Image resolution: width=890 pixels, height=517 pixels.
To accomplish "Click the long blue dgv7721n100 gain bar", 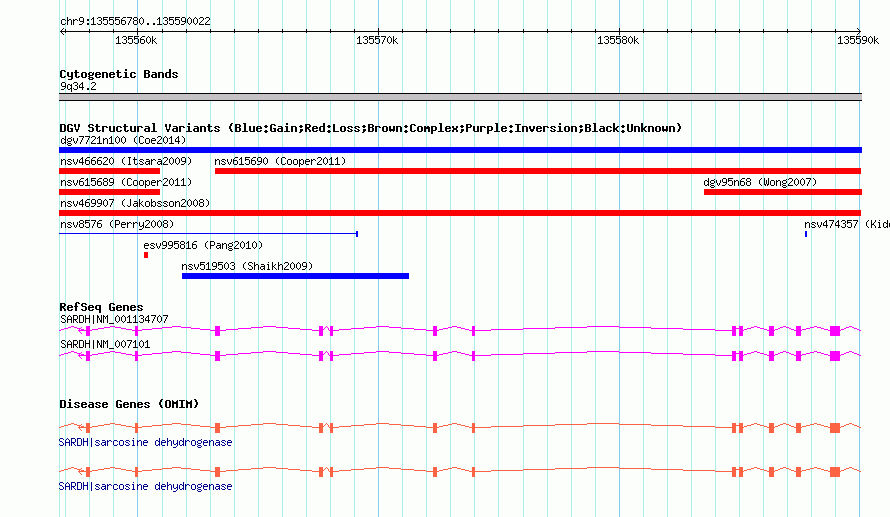I will click(460, 150).
